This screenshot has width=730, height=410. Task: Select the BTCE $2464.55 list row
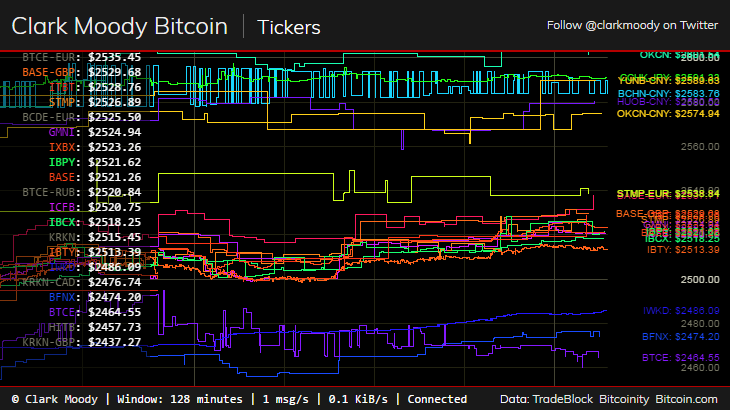(x=95, y=312)
